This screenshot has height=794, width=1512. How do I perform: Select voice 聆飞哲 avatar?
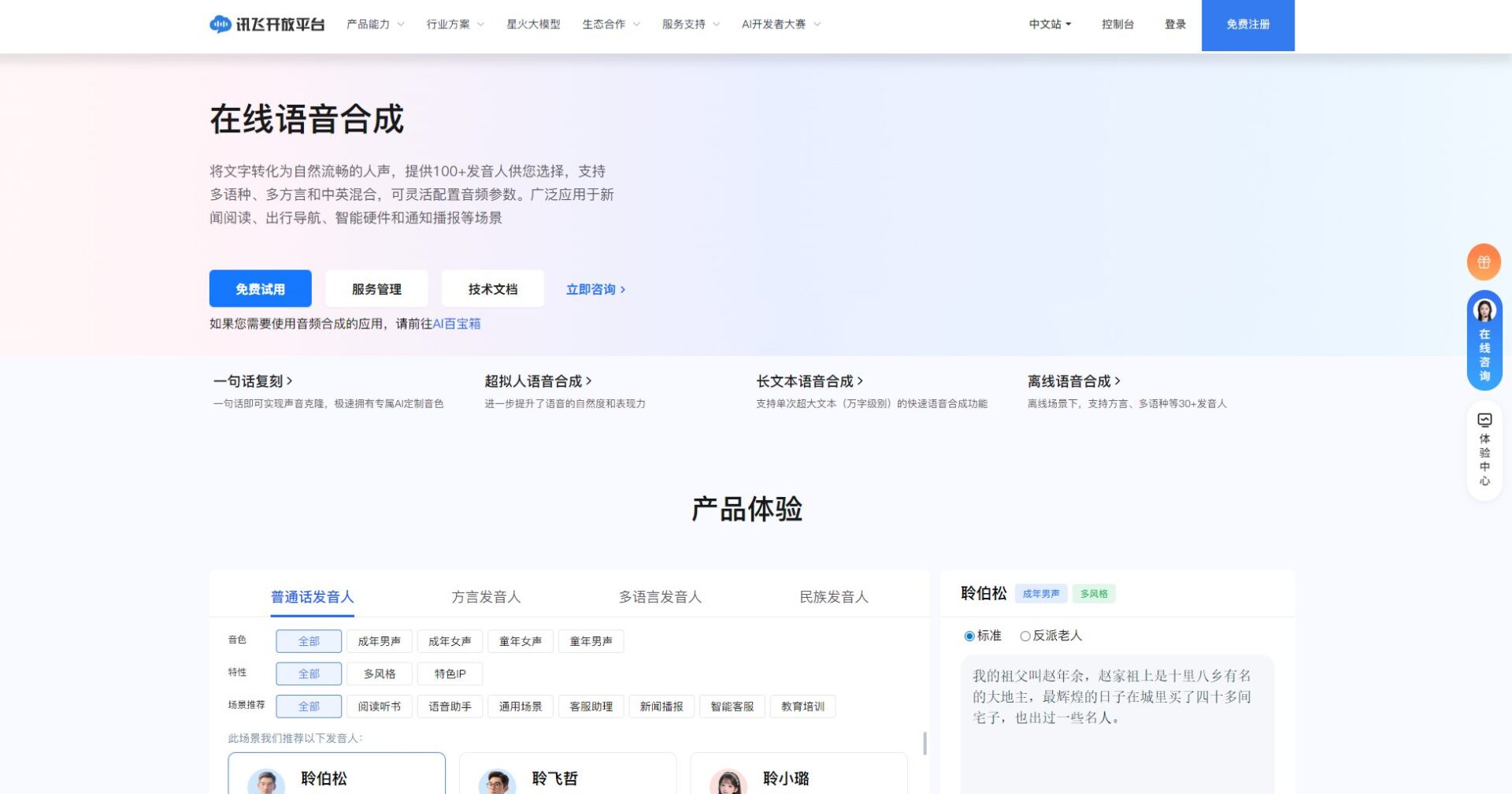click(496, 782)
